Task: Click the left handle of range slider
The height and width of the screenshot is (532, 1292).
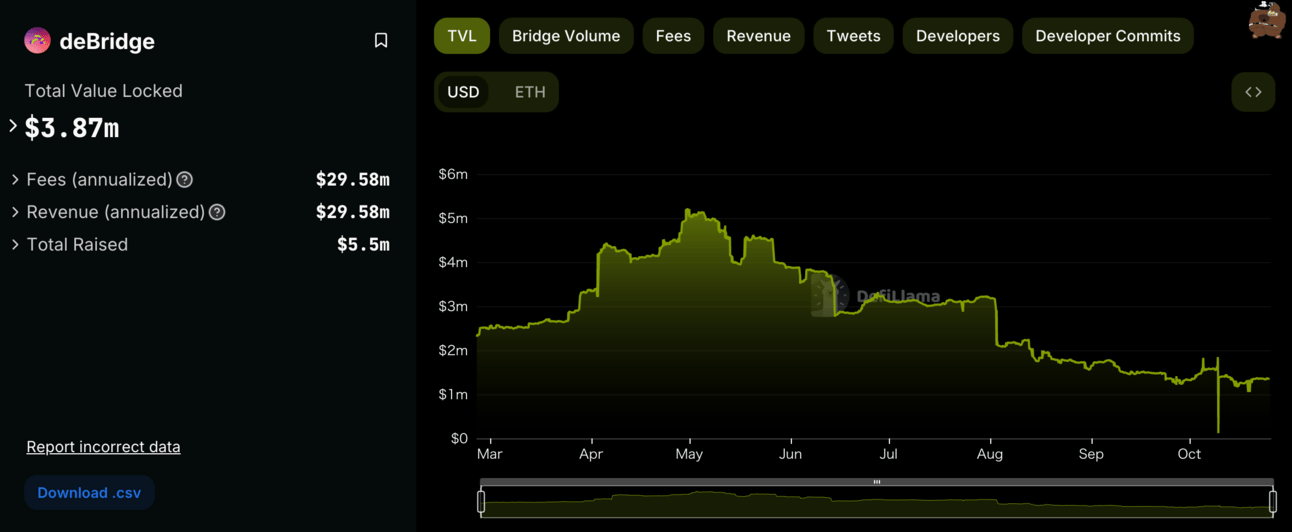Action: click(x=481, y=501)
